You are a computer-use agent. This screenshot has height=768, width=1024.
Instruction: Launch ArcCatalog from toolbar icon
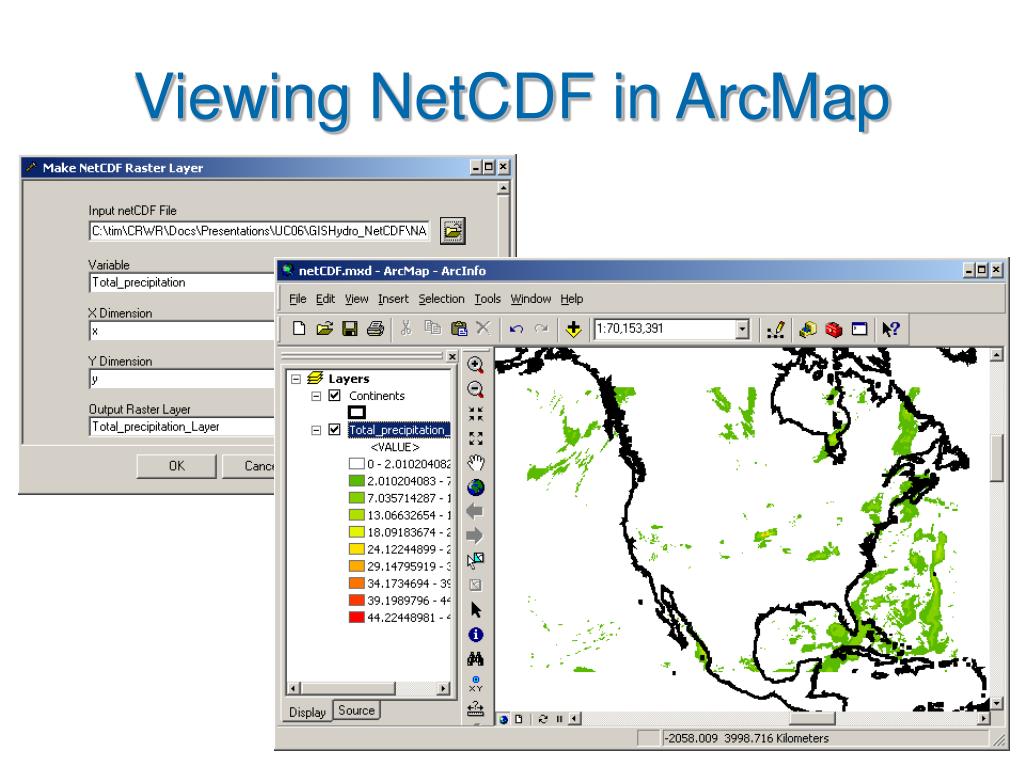click(x=808, y=329)
